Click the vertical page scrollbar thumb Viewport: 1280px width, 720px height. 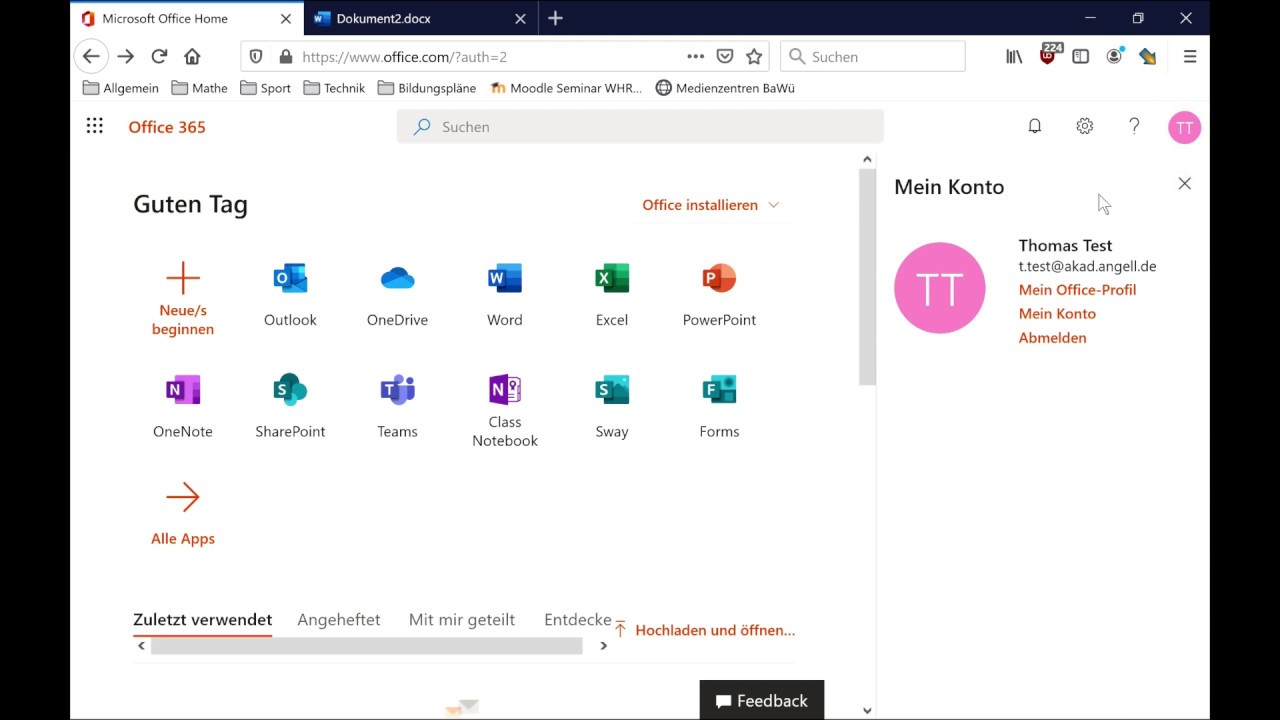(867, 277)
